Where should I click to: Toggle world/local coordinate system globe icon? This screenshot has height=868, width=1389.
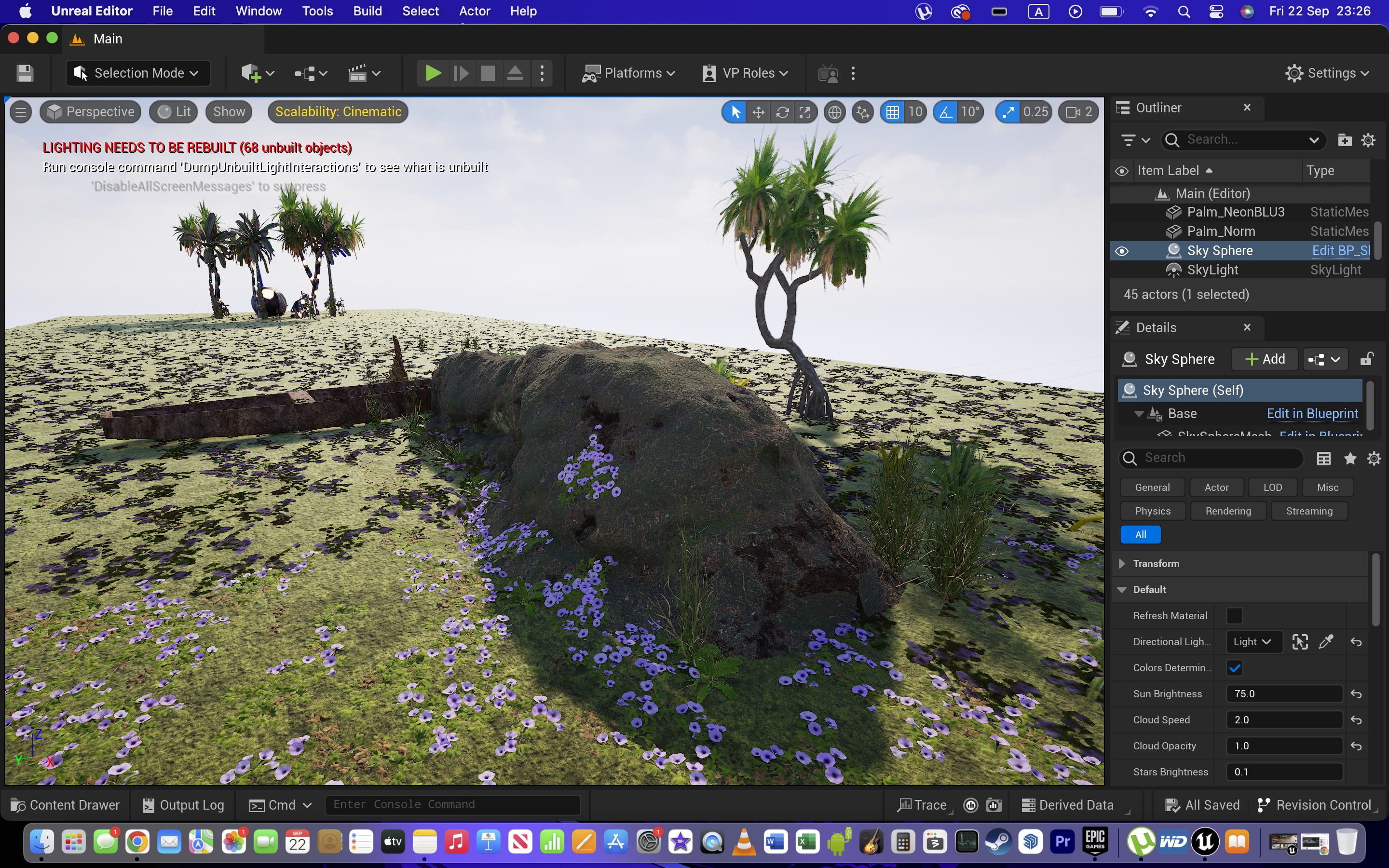(834, 112)
